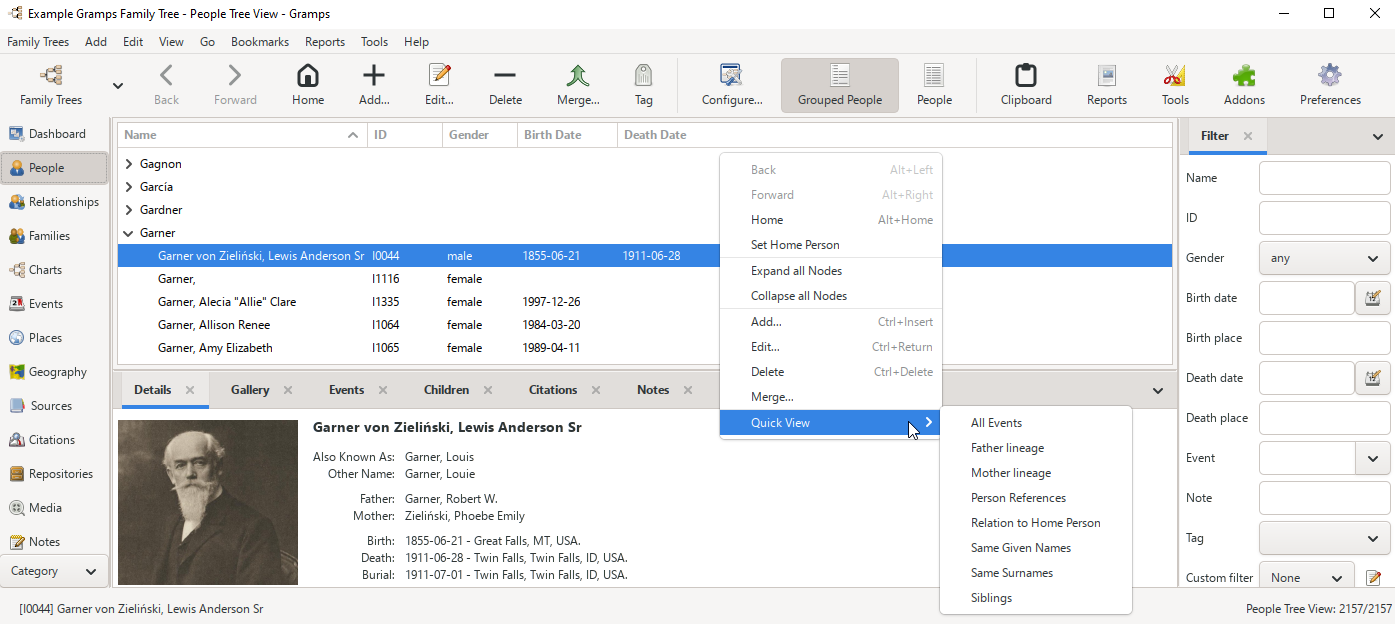Open Families in the sidebar
The height and width of the screenshot is (624, 1395).
click(x=55, y=236)
